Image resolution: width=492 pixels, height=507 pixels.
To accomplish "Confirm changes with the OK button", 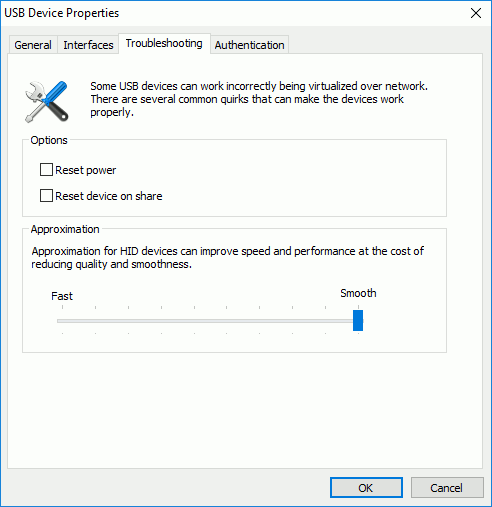I will (366, 488).
